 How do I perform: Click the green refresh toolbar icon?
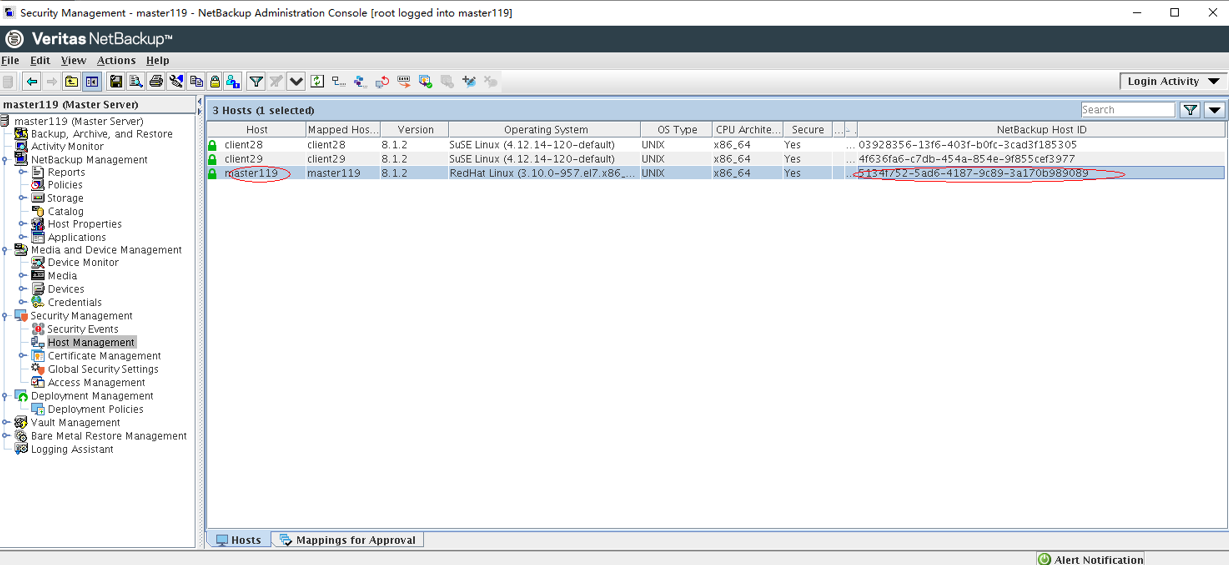tap(317, 82)
